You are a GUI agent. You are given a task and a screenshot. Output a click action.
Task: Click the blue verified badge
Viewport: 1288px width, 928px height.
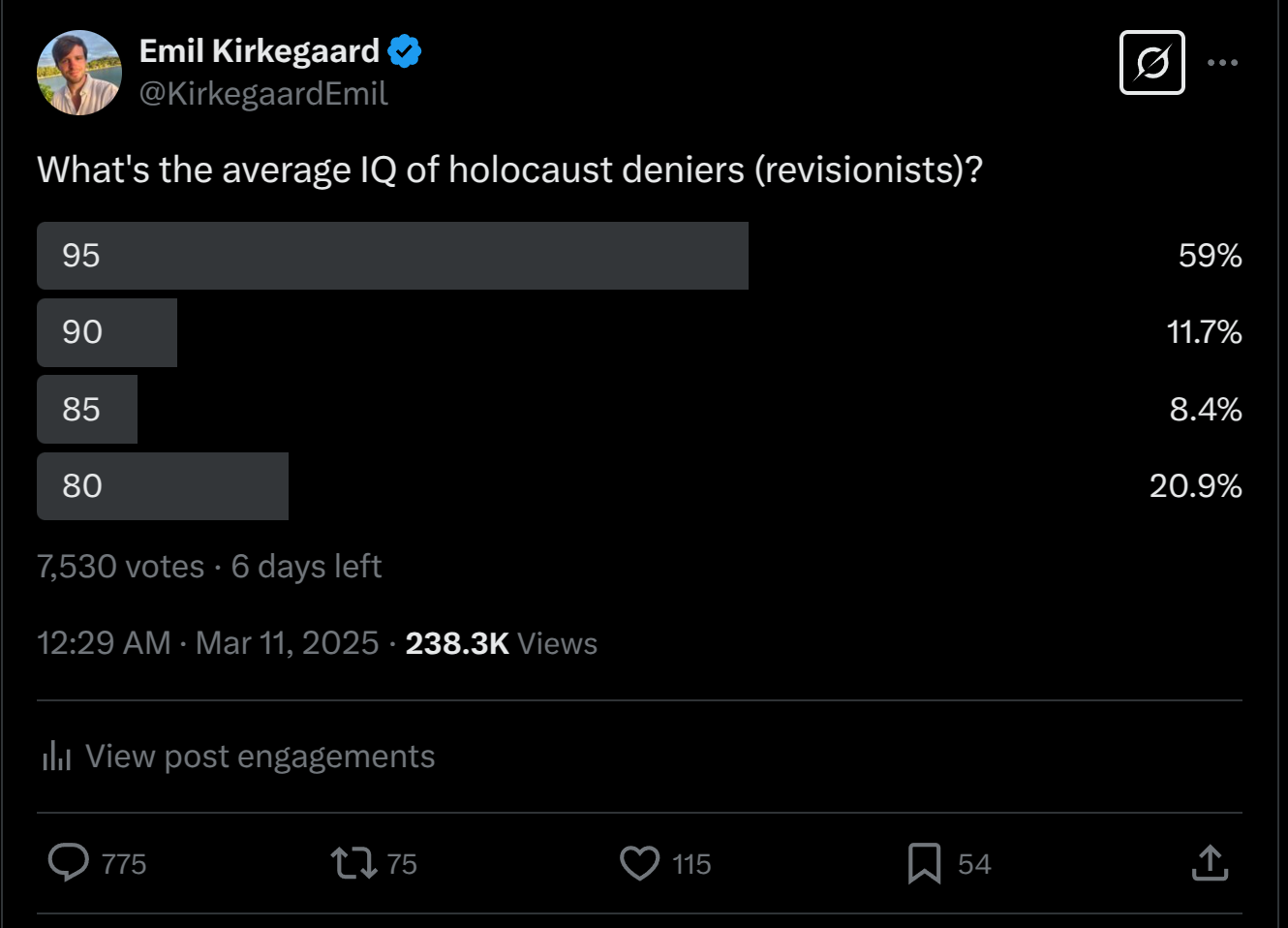(405, 51)
